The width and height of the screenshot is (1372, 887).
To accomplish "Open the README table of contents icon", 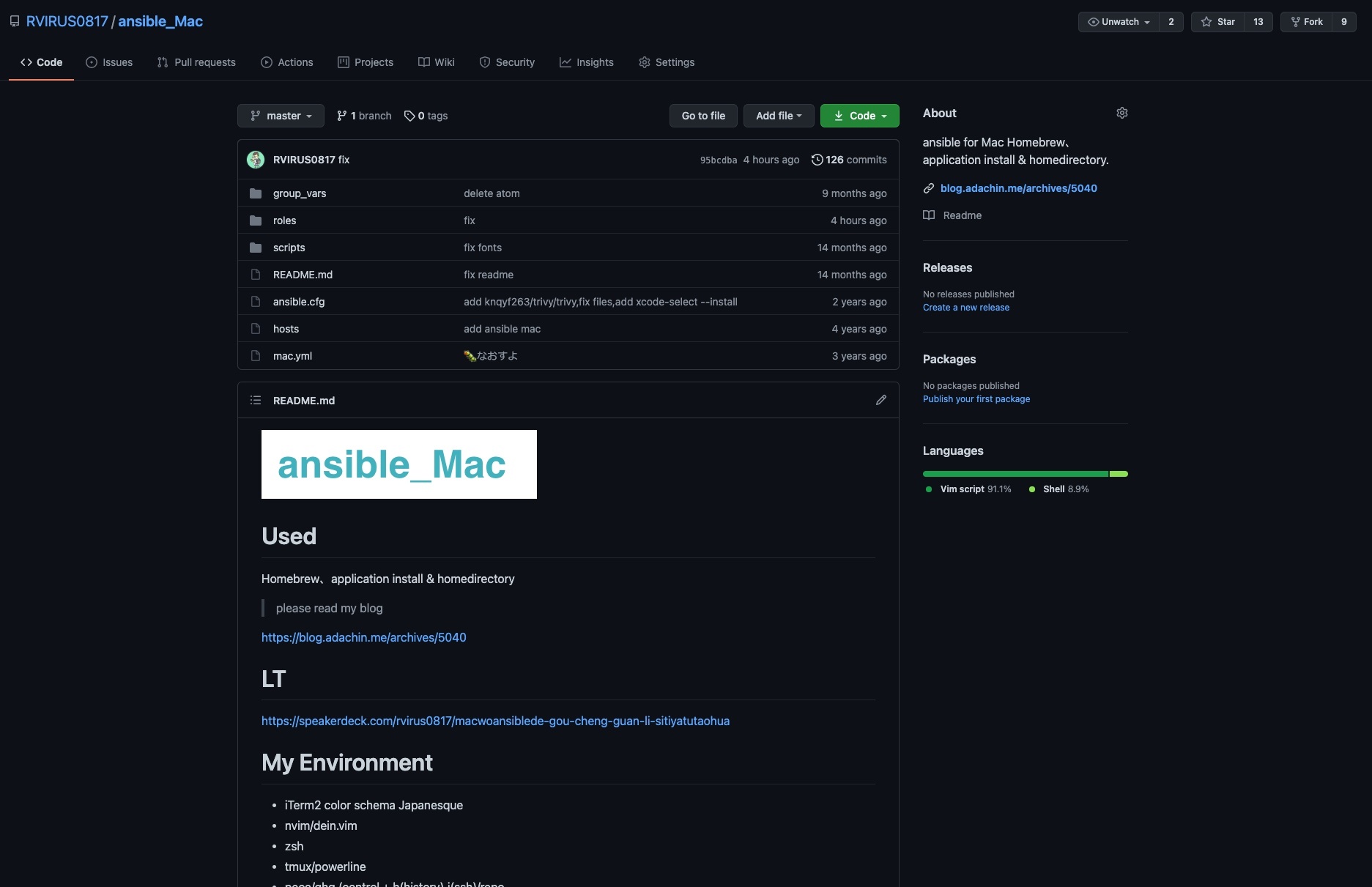I will [x=256, y=400].
